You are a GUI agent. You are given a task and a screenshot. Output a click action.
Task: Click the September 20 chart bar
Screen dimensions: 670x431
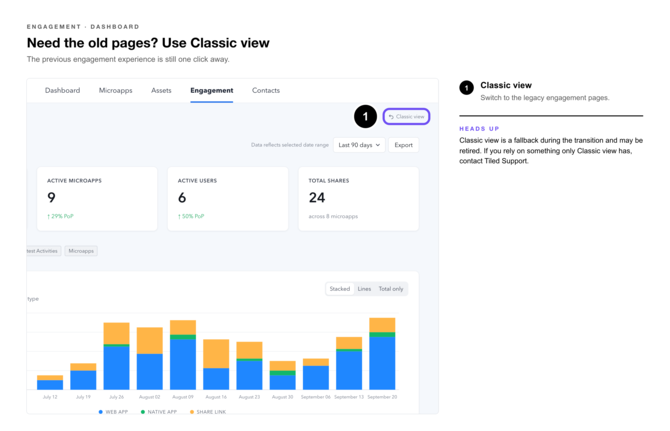(382, 354)
